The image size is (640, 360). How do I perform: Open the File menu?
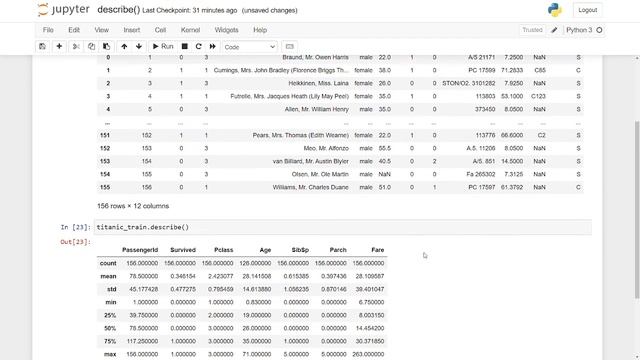[48, 30]
